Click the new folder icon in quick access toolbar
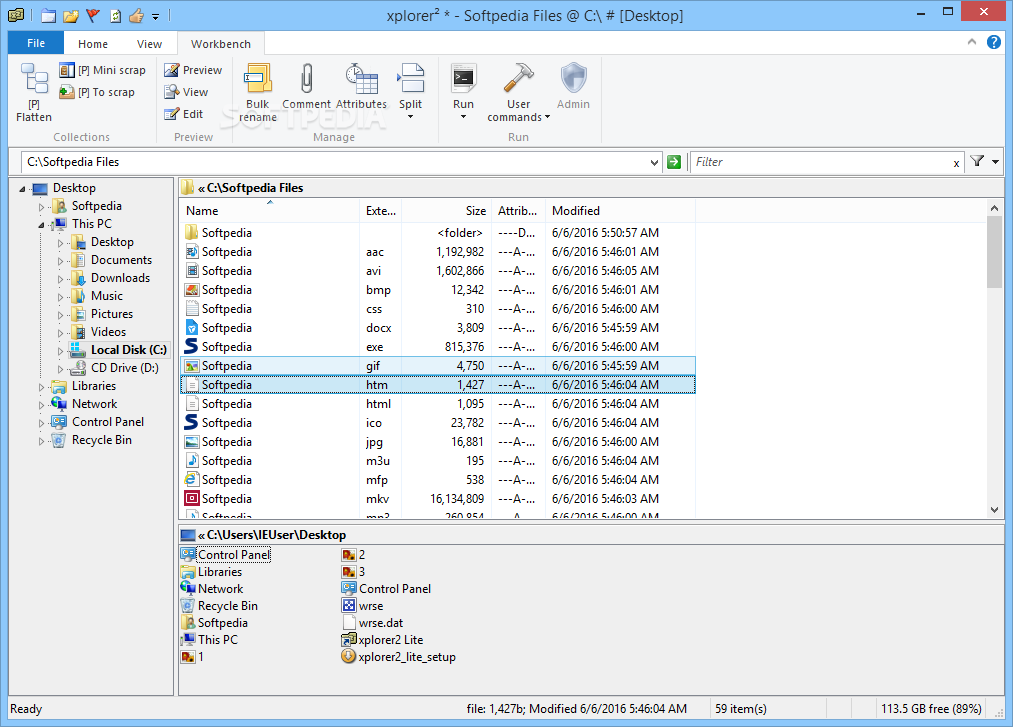This screenshot has width=1013, height=727. click(48, 15)
